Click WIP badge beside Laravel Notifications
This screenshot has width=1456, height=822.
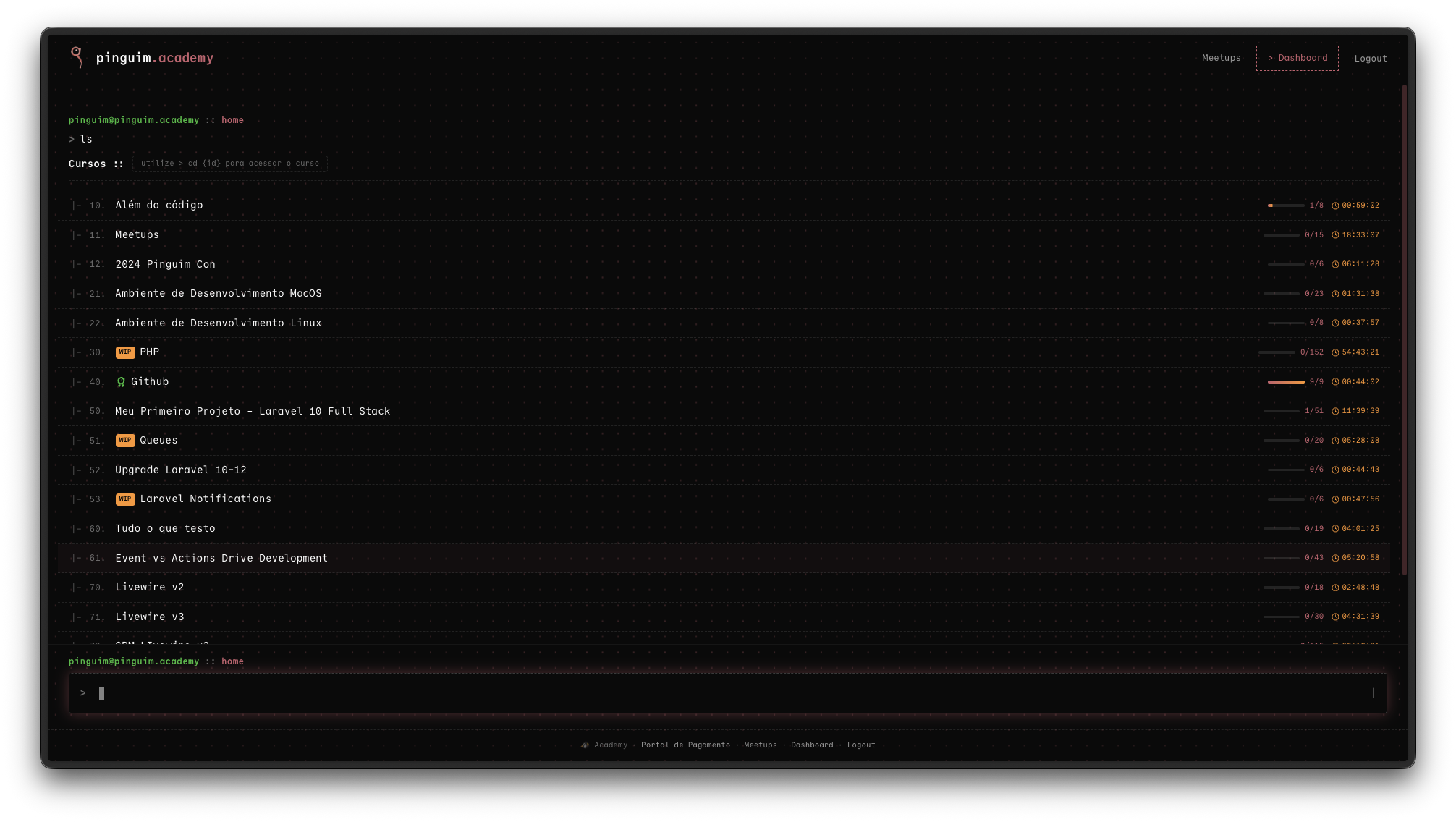[x=125, y=499]
